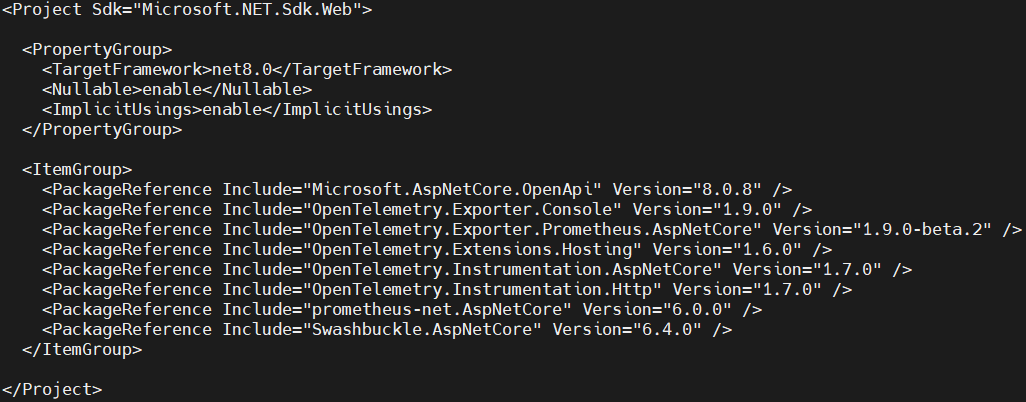Click the prometheus-net.AspNetCore package name
This screenshot has height=402, width=1026.
pos(441,309)
